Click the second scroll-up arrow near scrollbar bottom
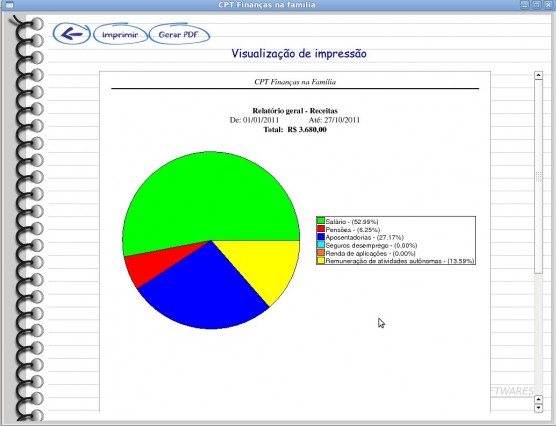 coord(538,400)
